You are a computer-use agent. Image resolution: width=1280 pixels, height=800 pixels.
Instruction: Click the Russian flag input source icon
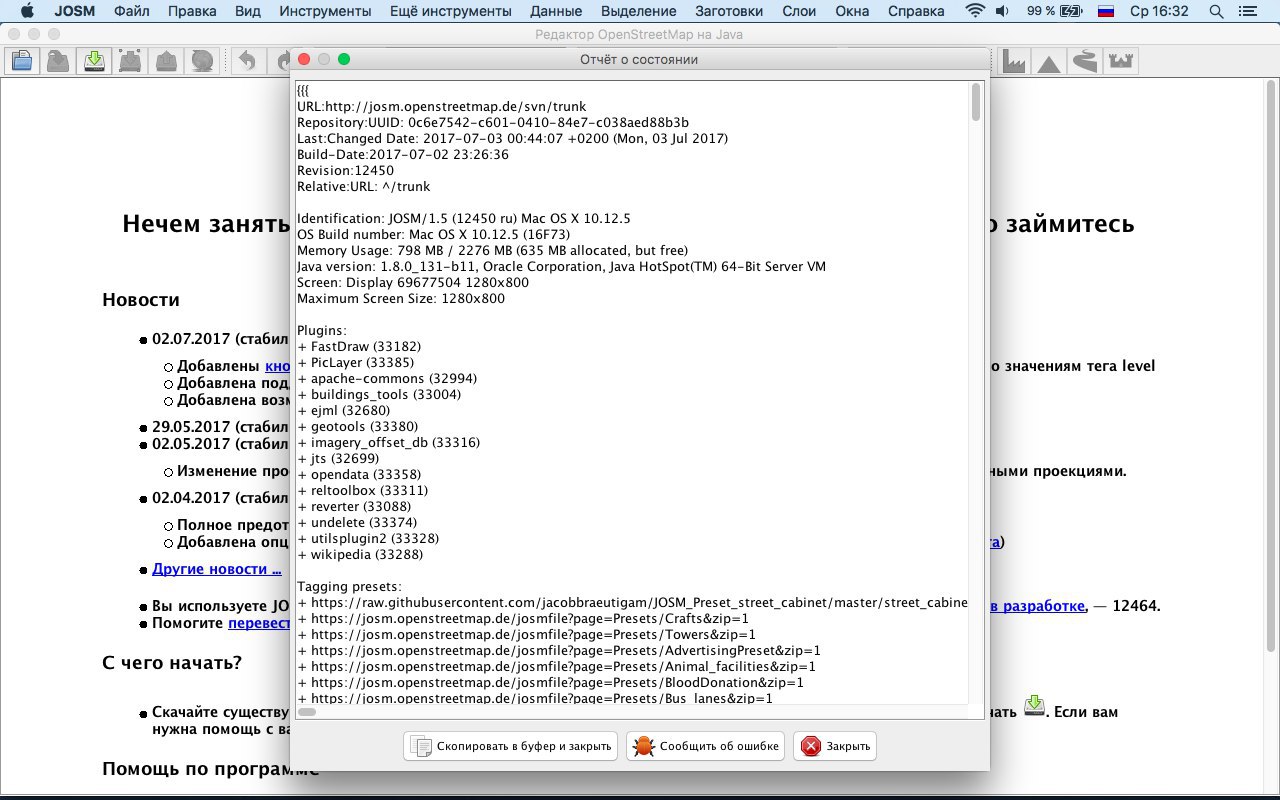tap(1106, 11)
